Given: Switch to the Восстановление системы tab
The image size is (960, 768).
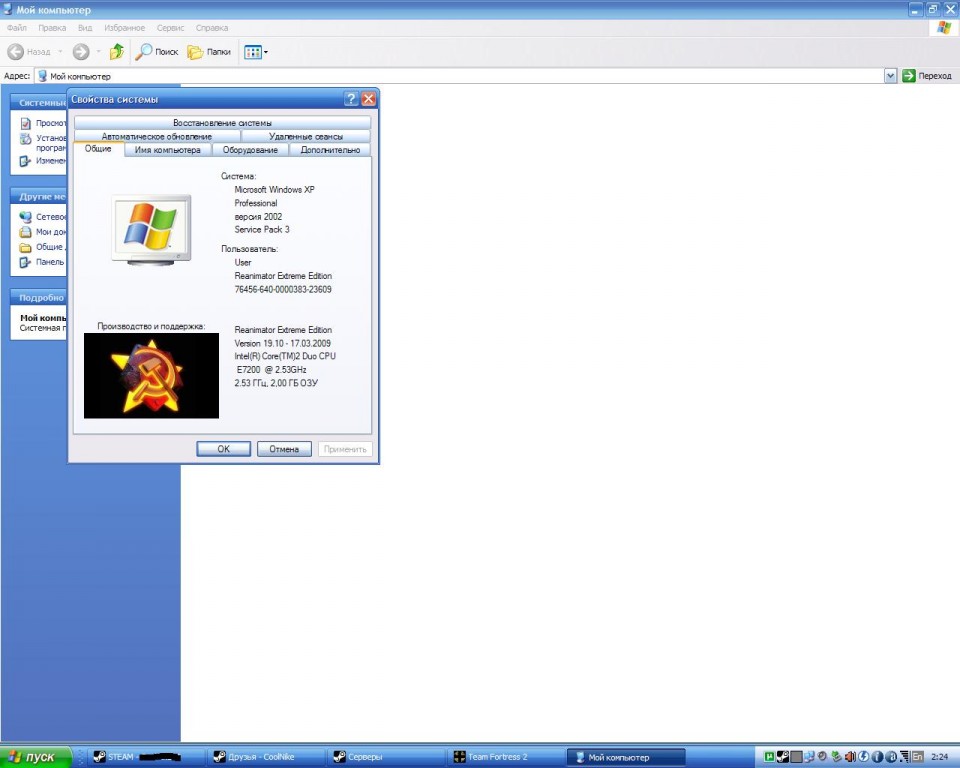Looking at the screenshot, I should click(x=222, y=123).
